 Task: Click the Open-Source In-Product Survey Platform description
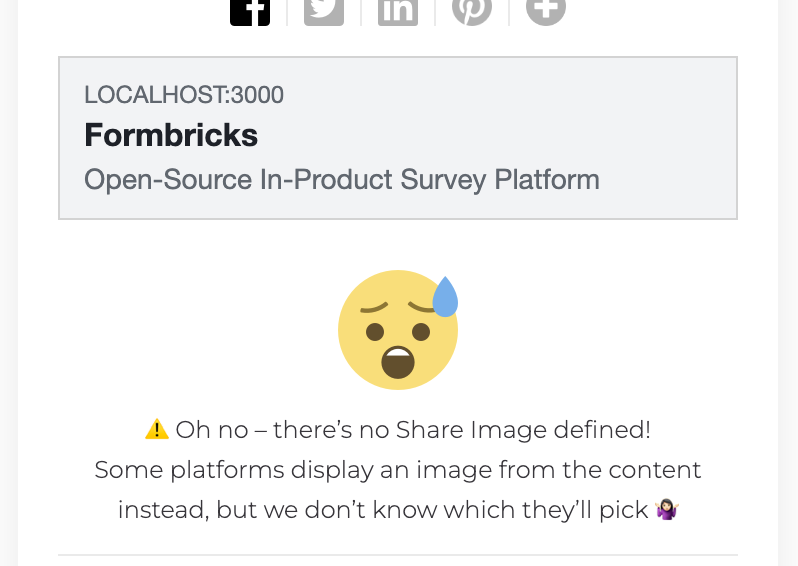[x=342, y=180]
